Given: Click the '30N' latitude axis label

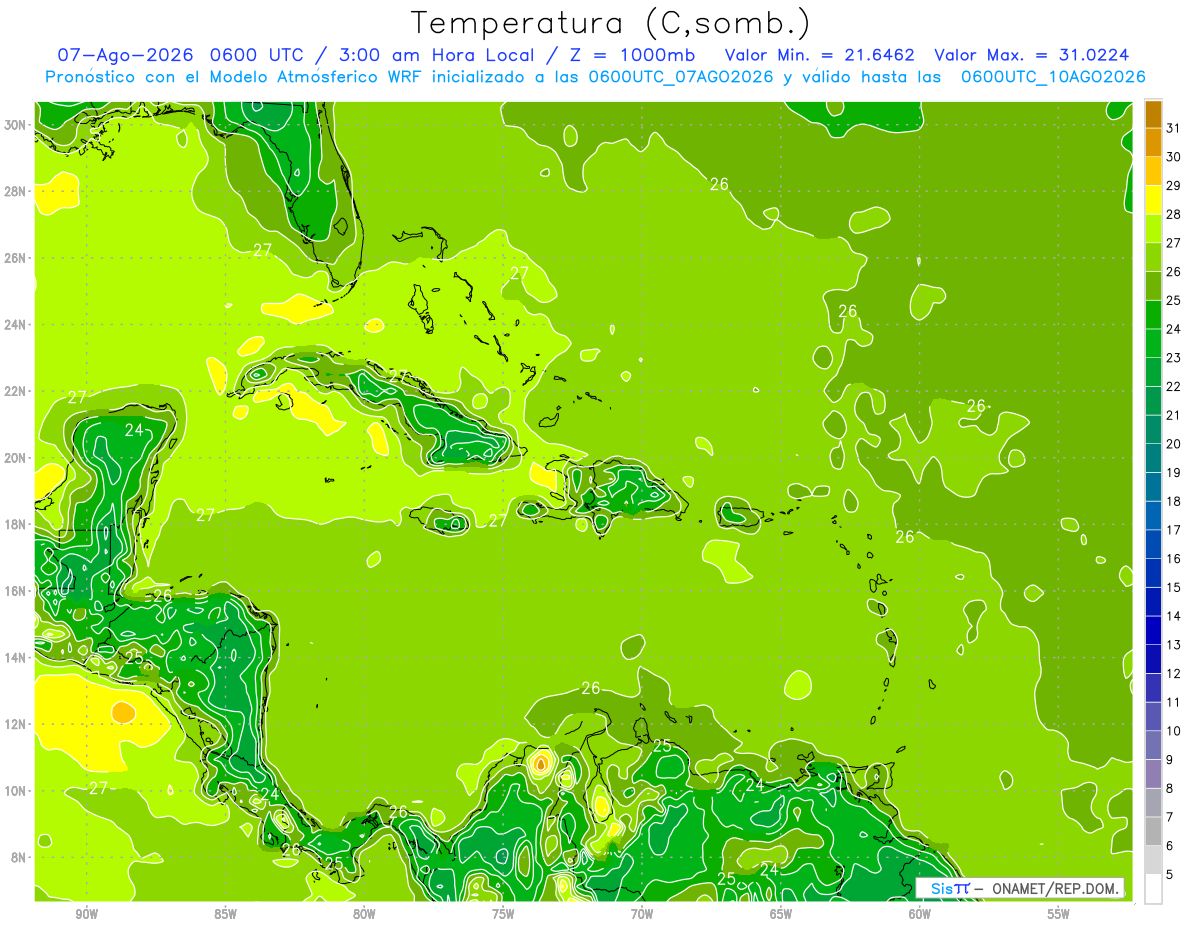Looking at the screenshot, I should pos(17,125).
